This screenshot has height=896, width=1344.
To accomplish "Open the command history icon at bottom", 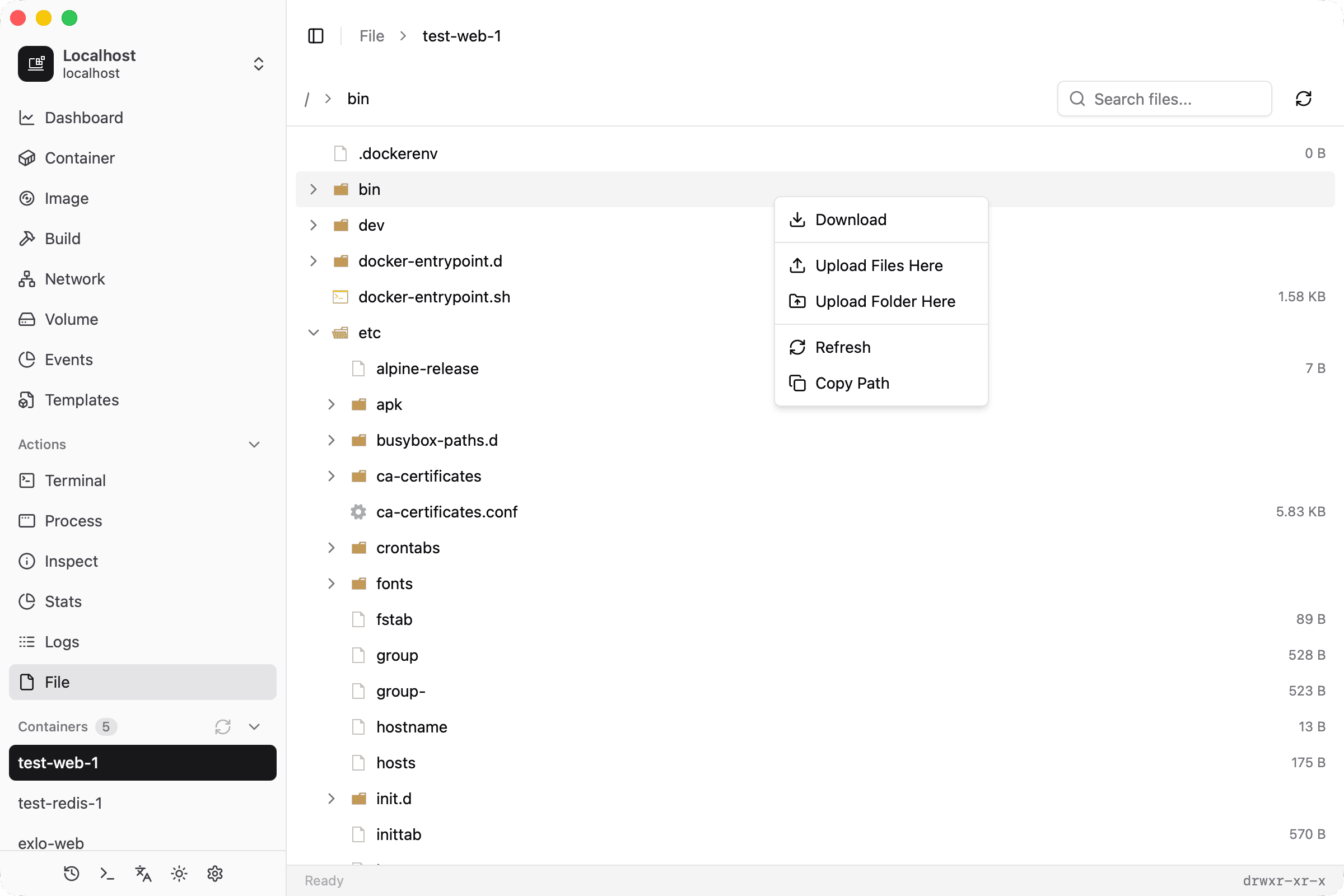I will tap(71, 873).
